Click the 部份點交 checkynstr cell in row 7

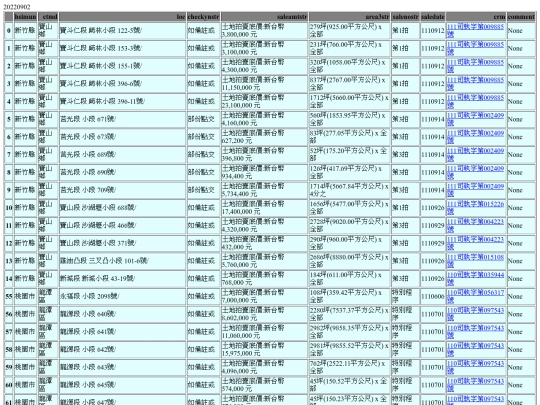203,155
